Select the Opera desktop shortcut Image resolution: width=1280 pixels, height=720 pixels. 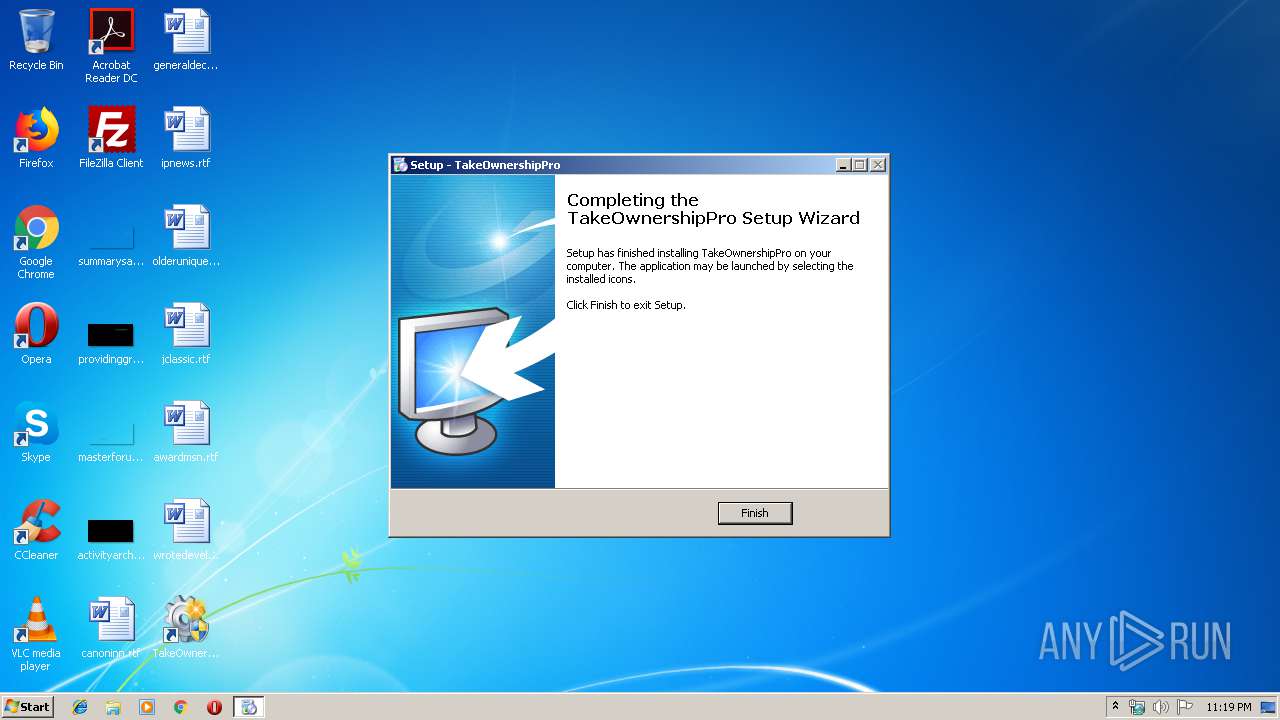36,334
